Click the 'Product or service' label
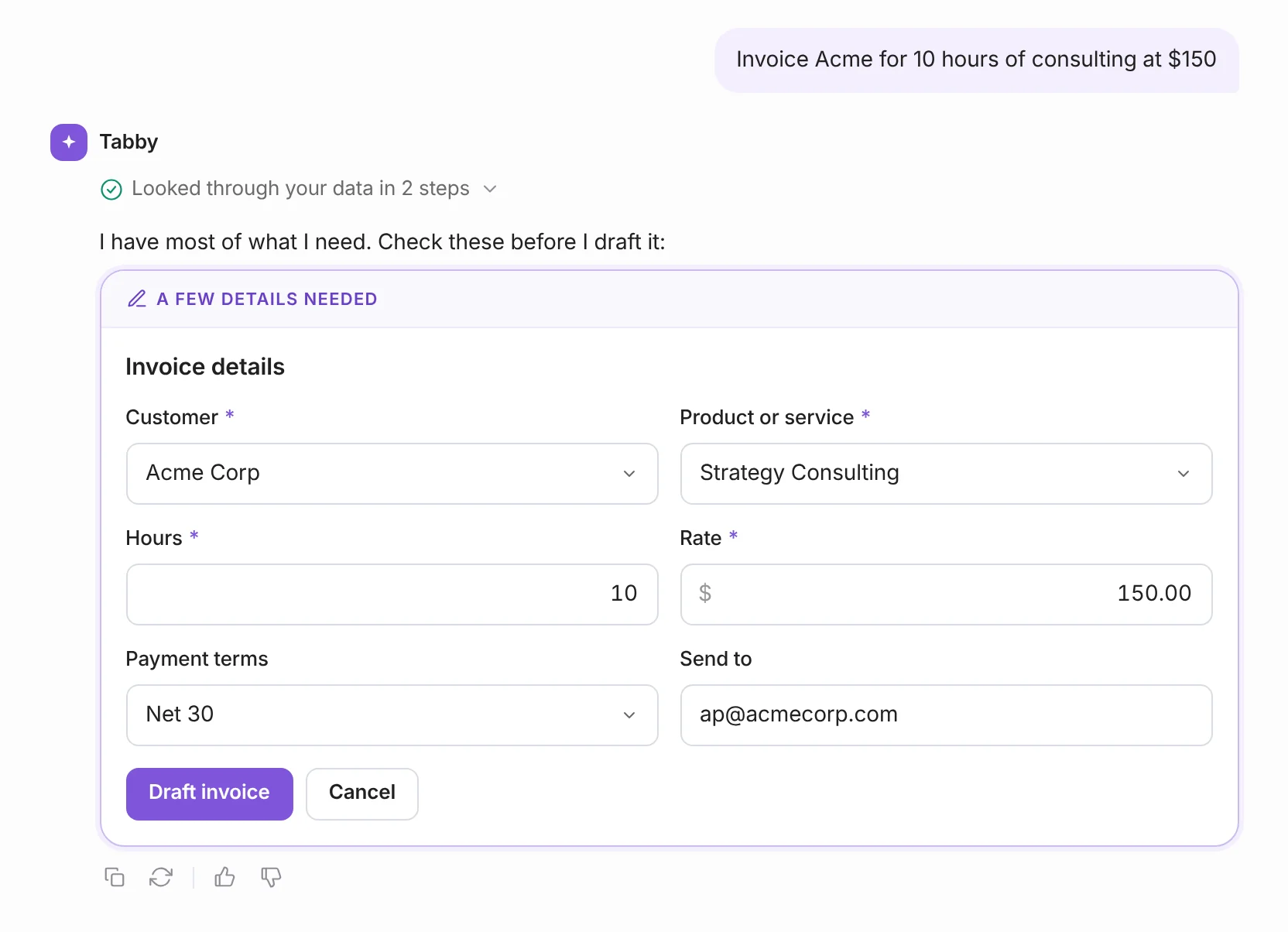 click(767, 417)
